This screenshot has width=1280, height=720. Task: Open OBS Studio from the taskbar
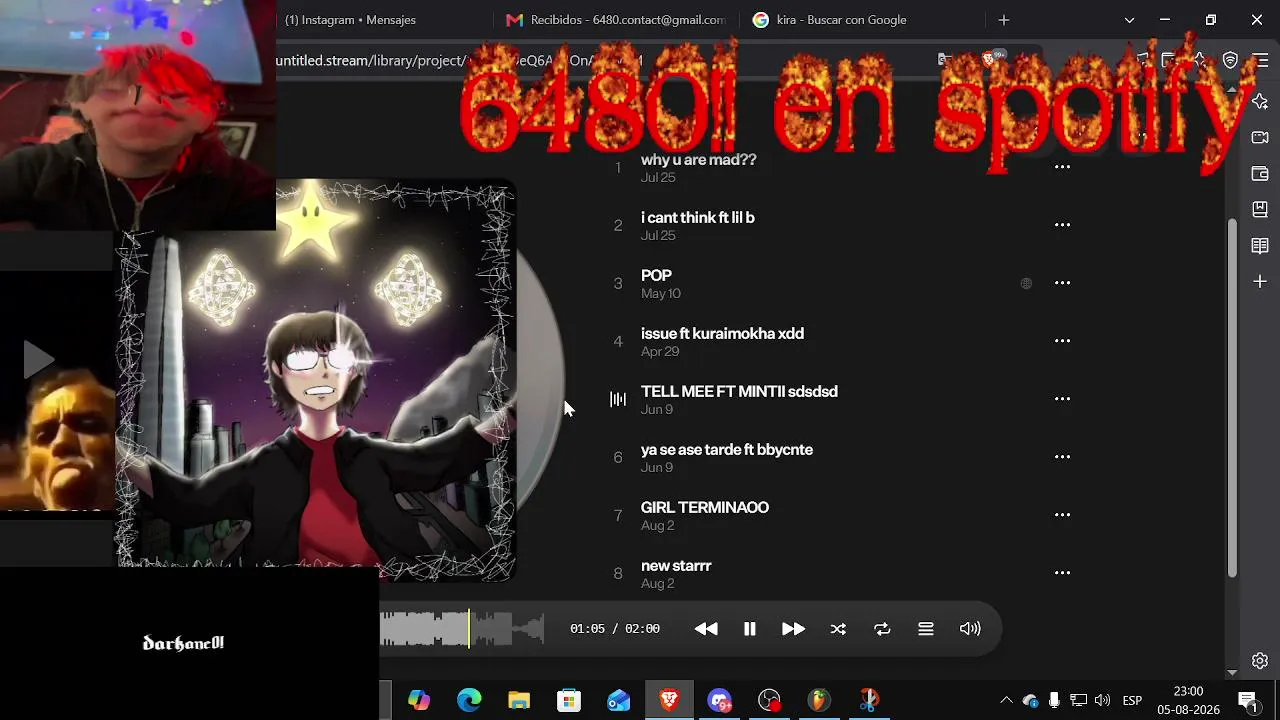[769, 700]
